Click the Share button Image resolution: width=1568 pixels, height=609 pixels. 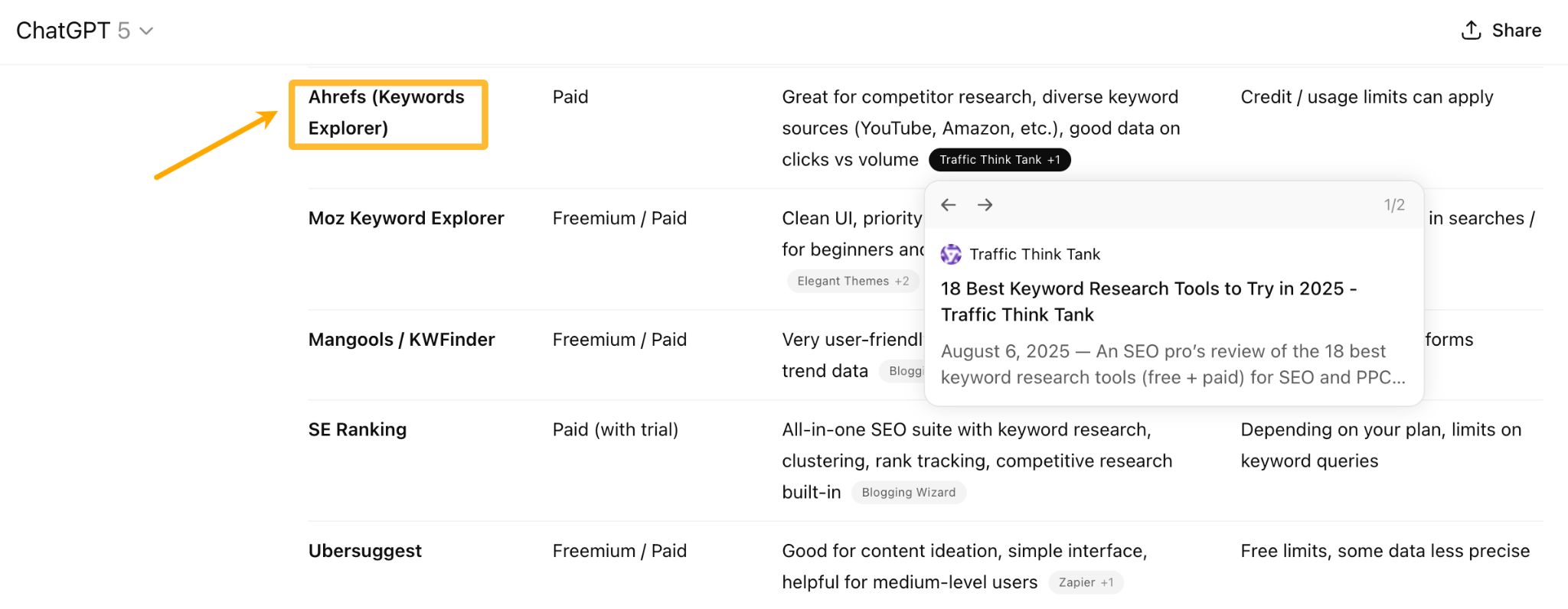1501,31
